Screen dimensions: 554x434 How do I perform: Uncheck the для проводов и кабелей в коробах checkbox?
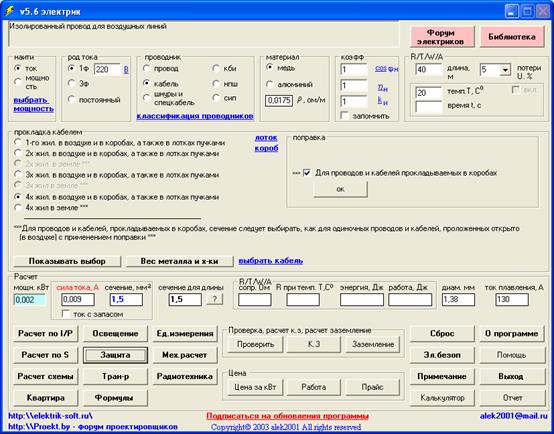(307, 173)
